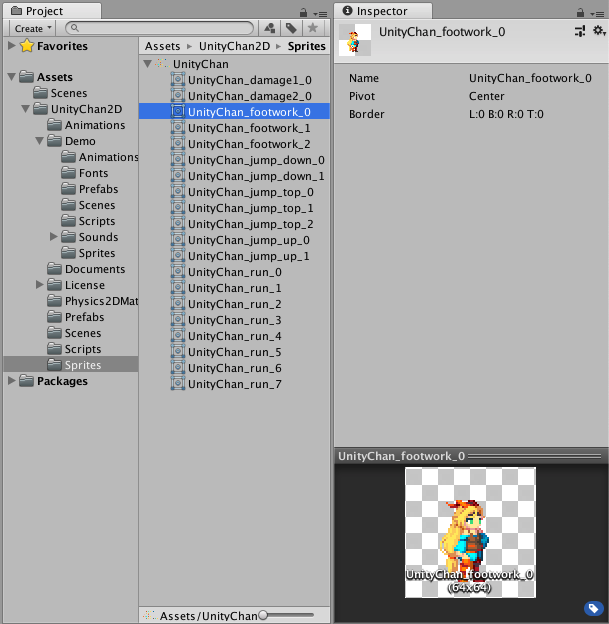This screenshot has width=609, height=624.
Task: Click the blue asset label tag icon
Action: (593, 608)
